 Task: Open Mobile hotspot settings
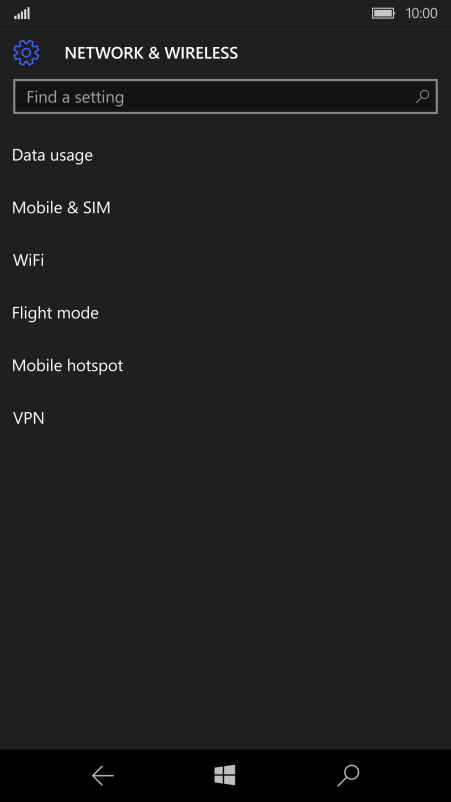pos(226,366)
